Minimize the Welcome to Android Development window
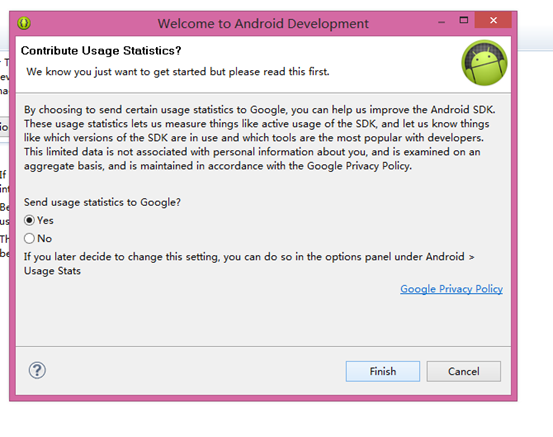The height and width of the screenshot is (437, 553). (x=441, y=21)
